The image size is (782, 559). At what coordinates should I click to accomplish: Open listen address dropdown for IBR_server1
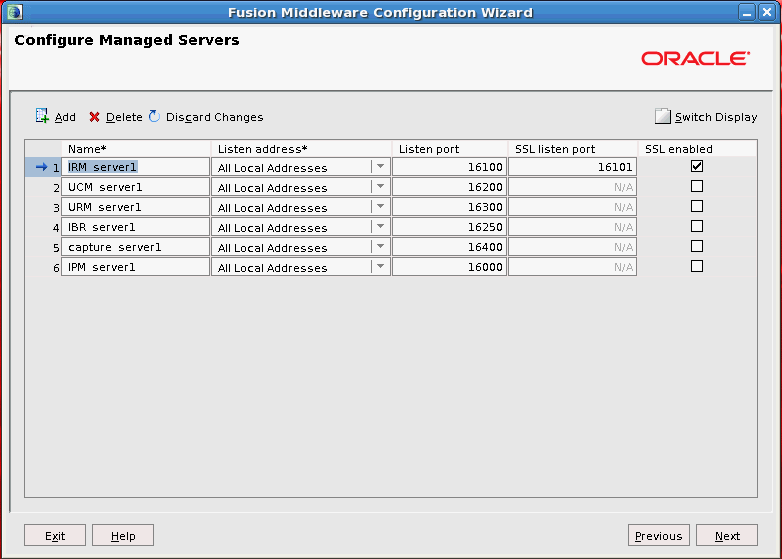tap(381, 226)
